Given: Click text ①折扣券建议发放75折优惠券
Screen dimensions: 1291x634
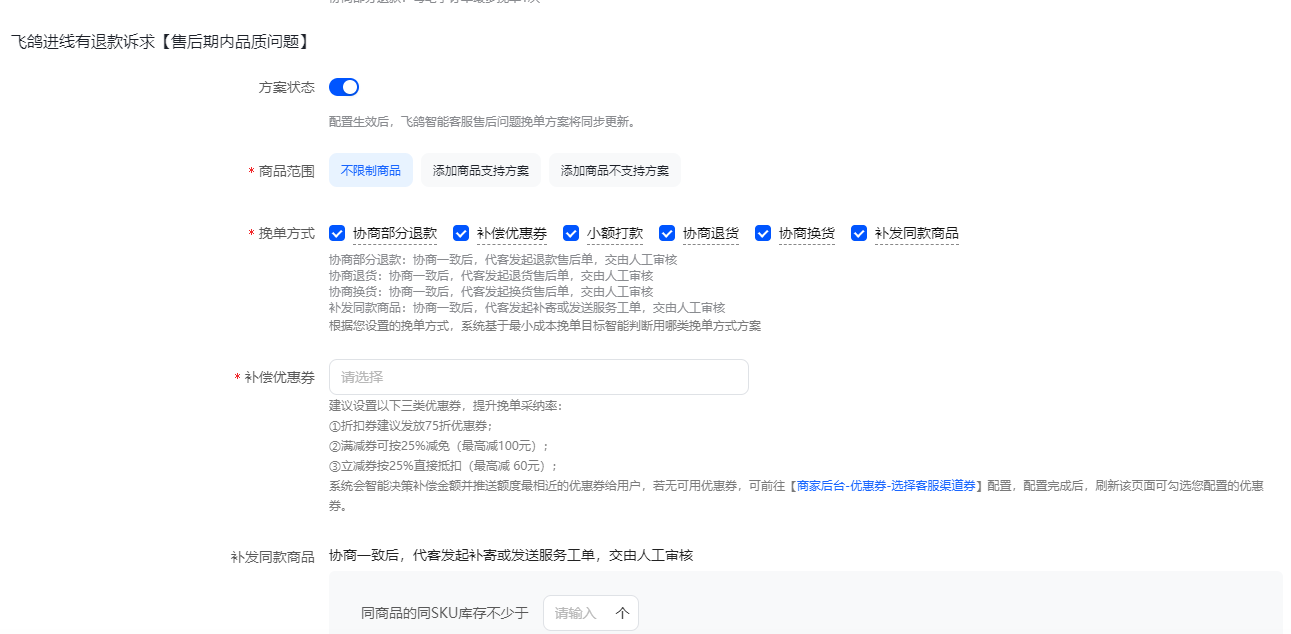Looking at the screenshot, I should pos(410,426).
